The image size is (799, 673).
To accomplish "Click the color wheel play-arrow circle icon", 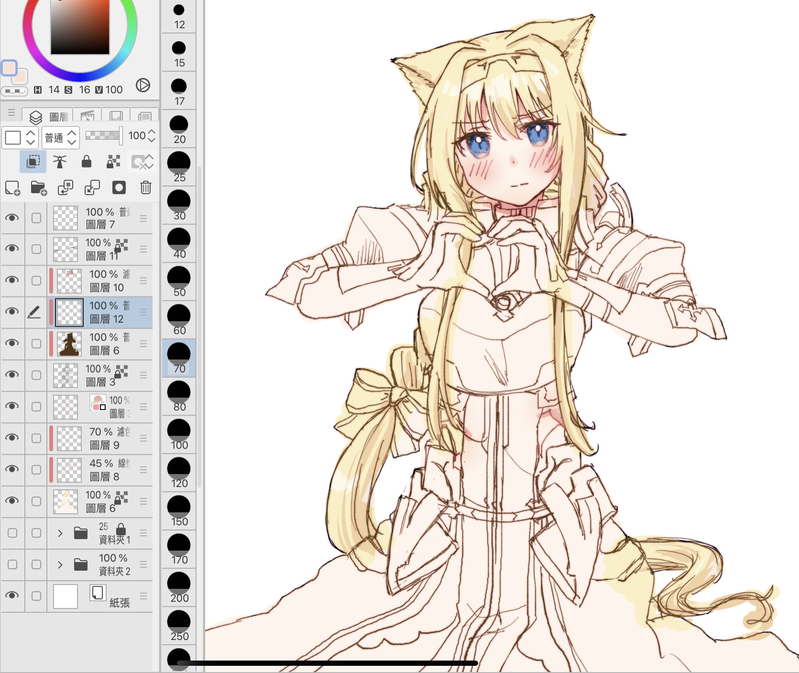I will point(143,85).
